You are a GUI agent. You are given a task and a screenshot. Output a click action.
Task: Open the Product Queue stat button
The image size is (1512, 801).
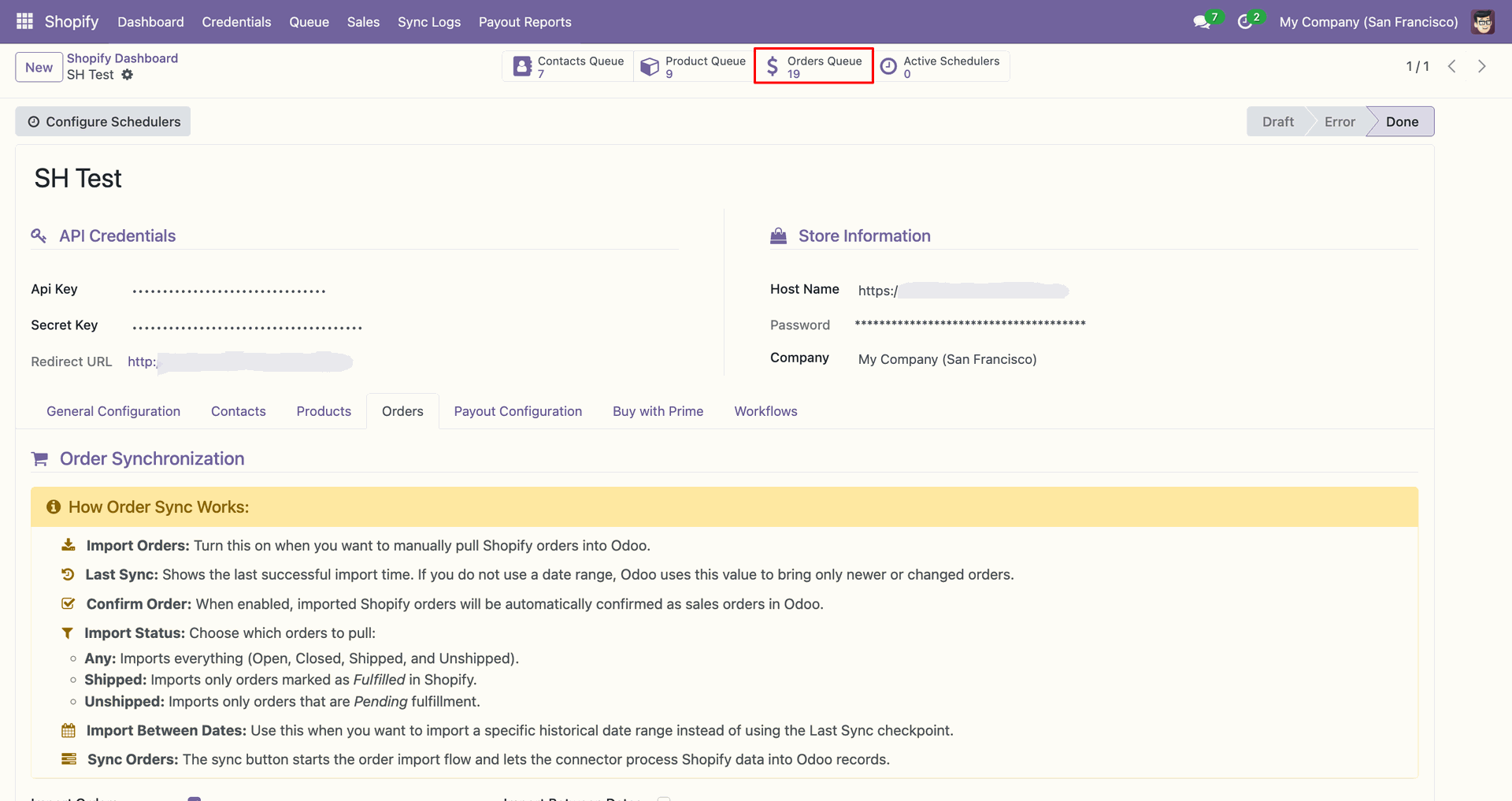693,67
